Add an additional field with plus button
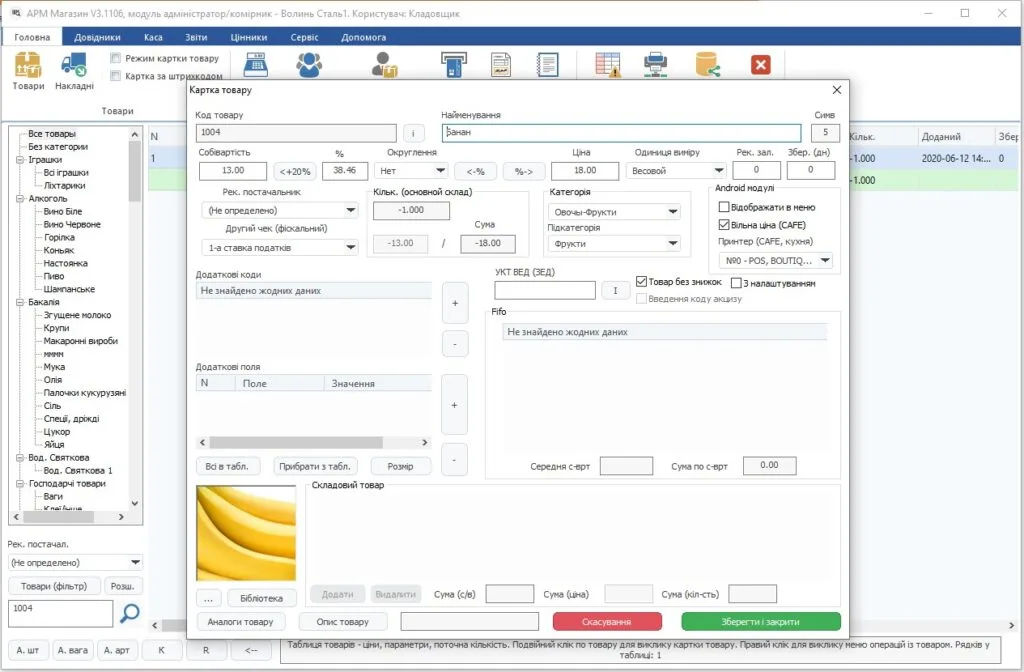Screen dimensions: 1024x672 point(455,405)
